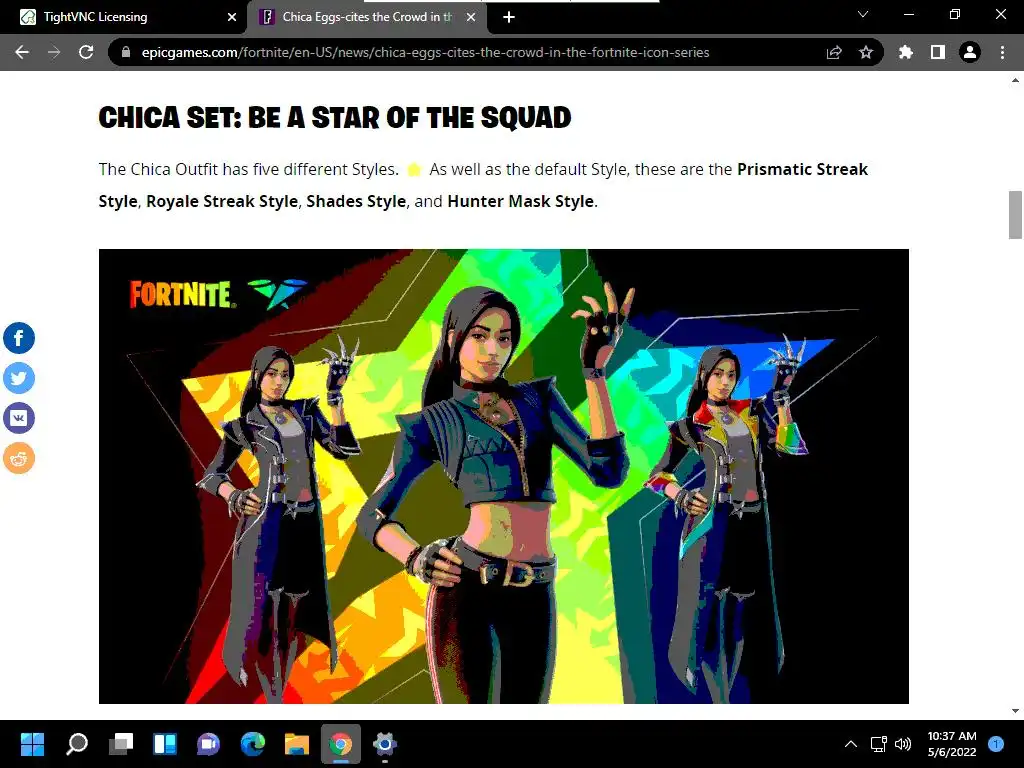Click the scrollbar down arrow
This screenshot has width=1024, height=768.
click(x=1015, y=711)
